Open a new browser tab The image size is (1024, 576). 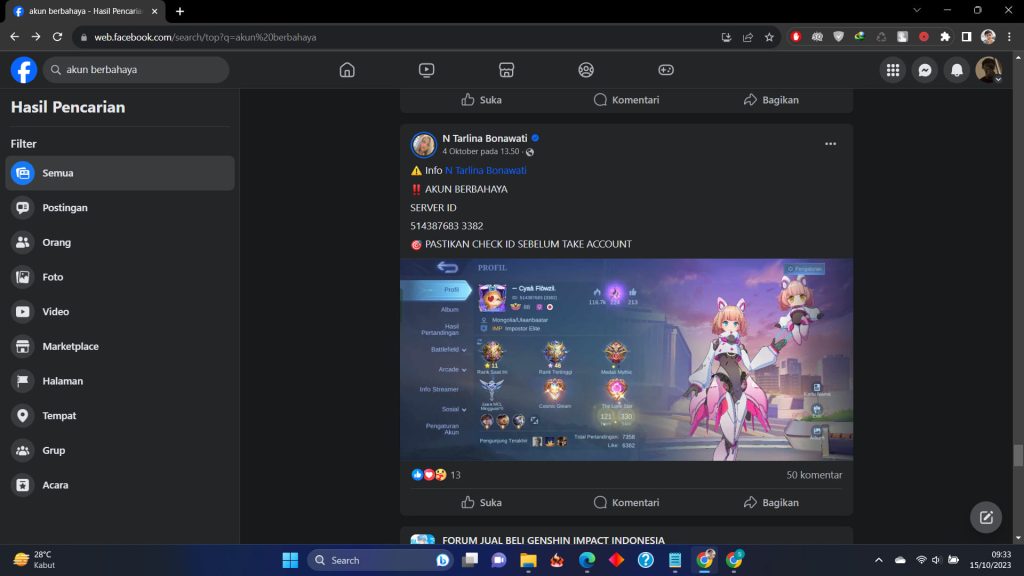[180, 11]
